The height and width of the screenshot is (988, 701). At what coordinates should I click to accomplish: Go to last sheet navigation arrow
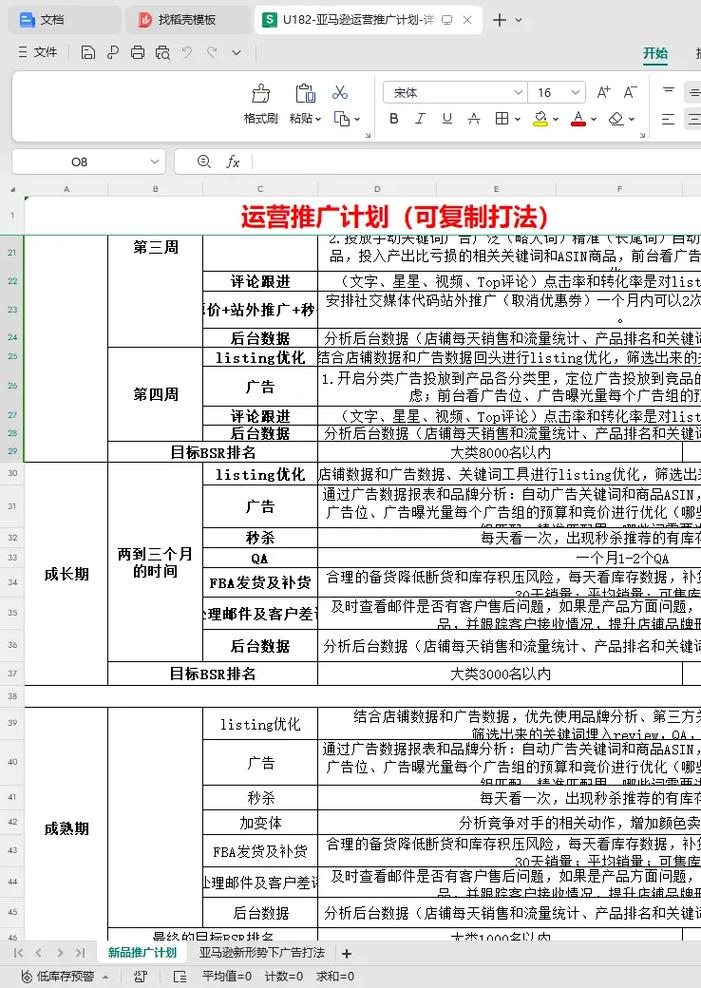click(x=81, y=953)
